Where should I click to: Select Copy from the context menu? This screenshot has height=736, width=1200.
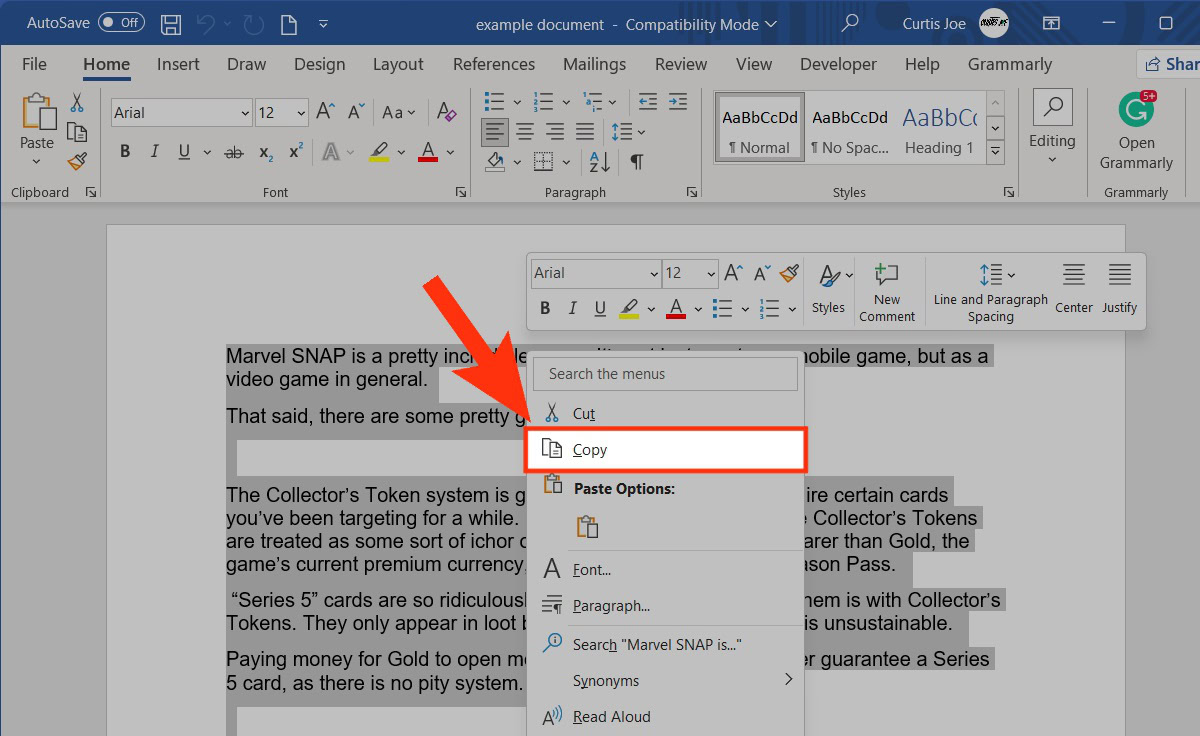665,450
